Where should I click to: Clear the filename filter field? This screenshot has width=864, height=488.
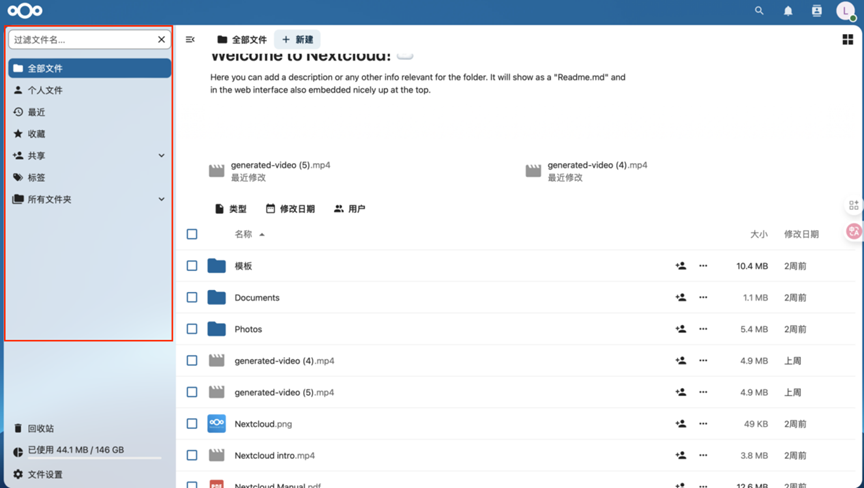tap(161, 40)
